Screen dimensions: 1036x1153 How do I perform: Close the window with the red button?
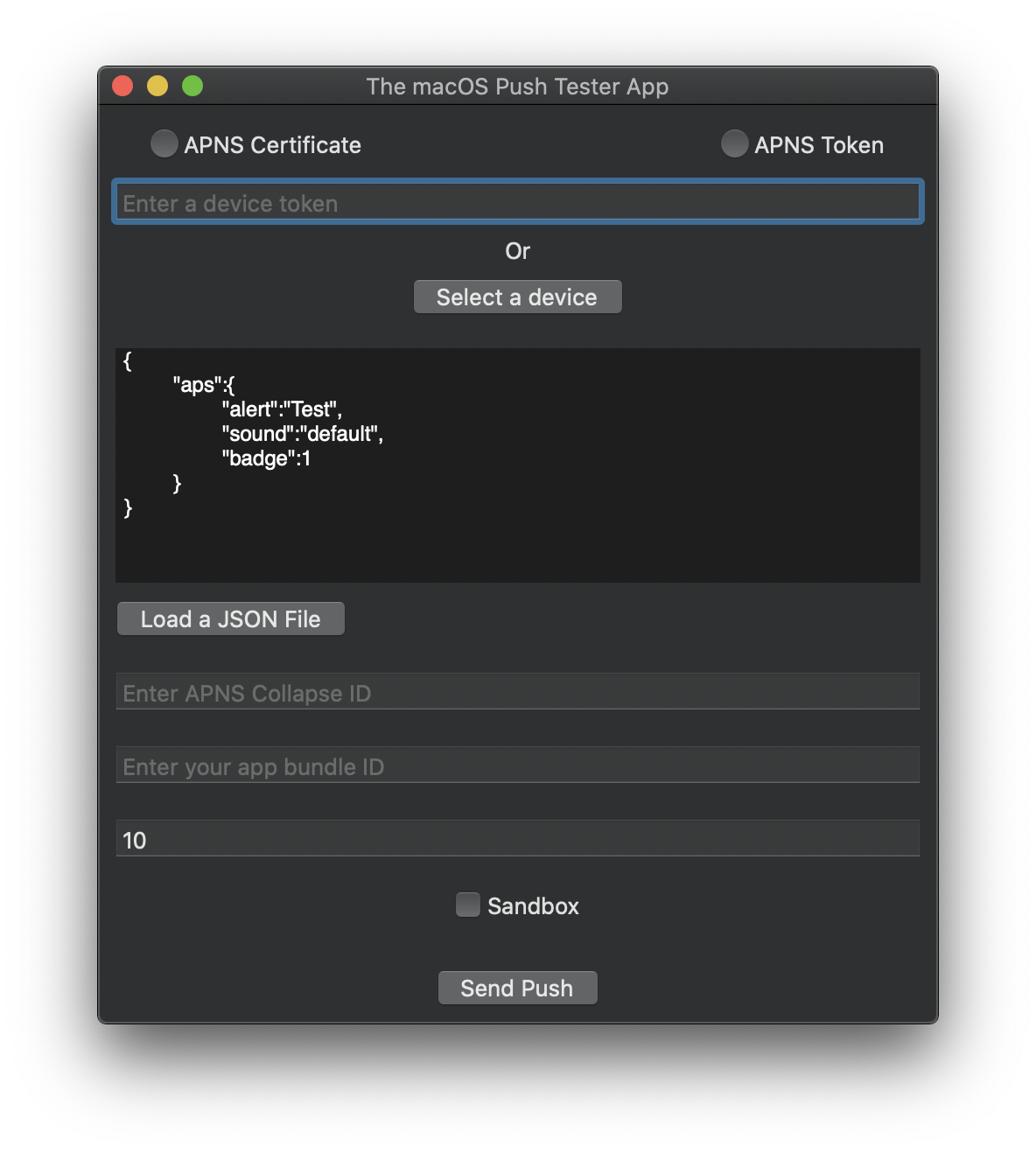(122, 86)
